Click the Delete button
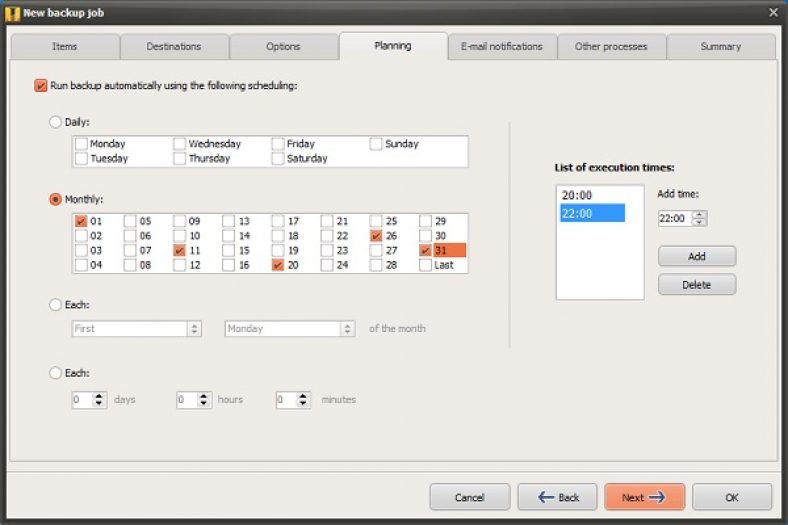 [x=697, y=285]
